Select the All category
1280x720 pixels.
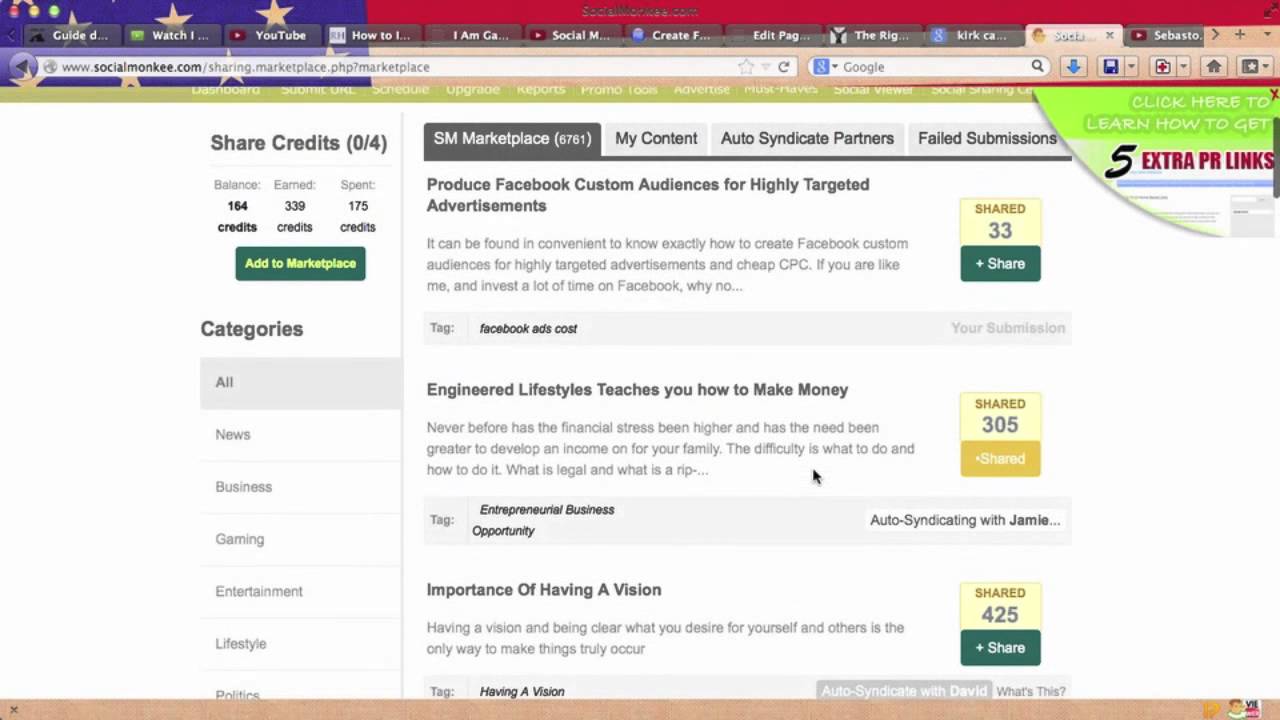301,382
